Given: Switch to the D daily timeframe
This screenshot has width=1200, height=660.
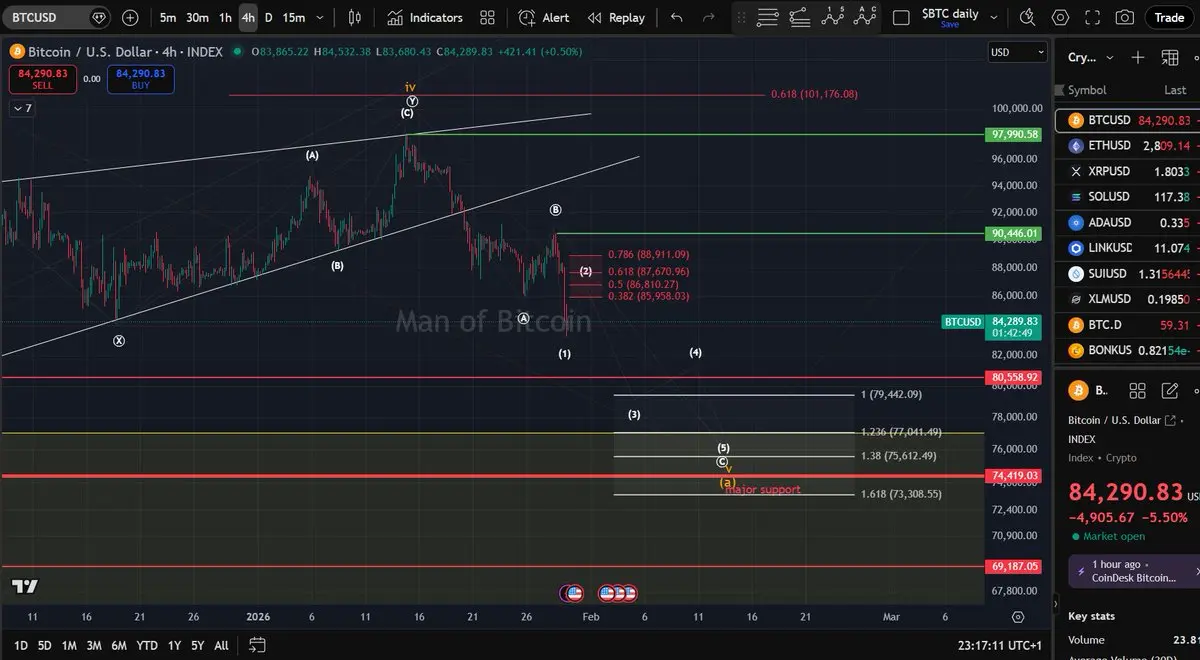Looking at the screenshot, I should [x=268, y=17].
